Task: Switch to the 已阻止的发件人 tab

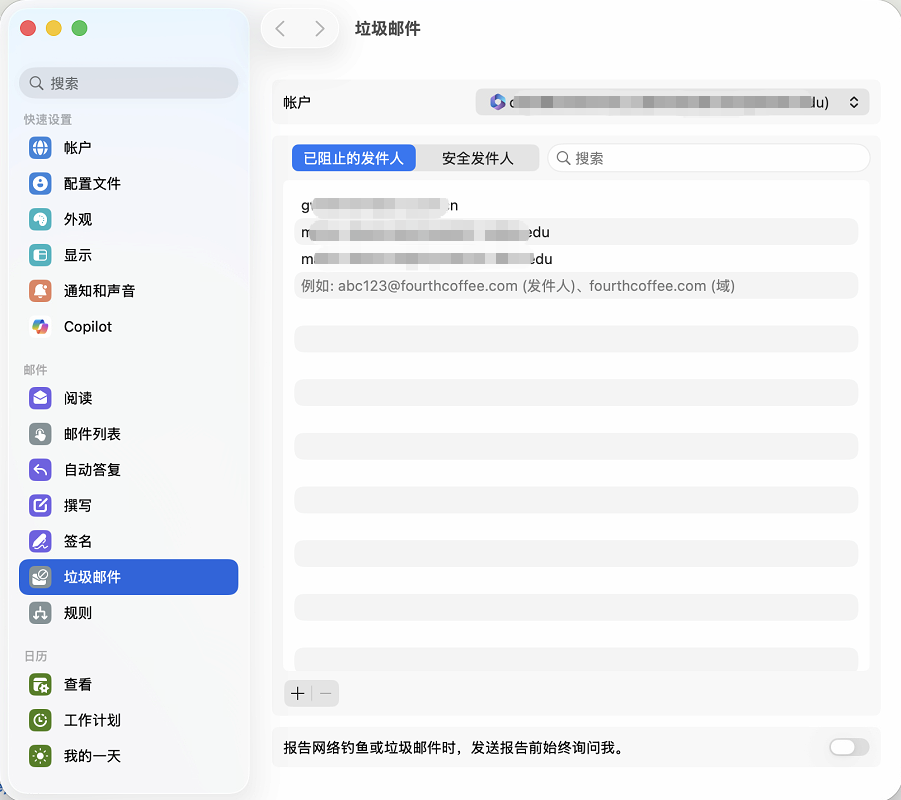Action: [354, 158]
